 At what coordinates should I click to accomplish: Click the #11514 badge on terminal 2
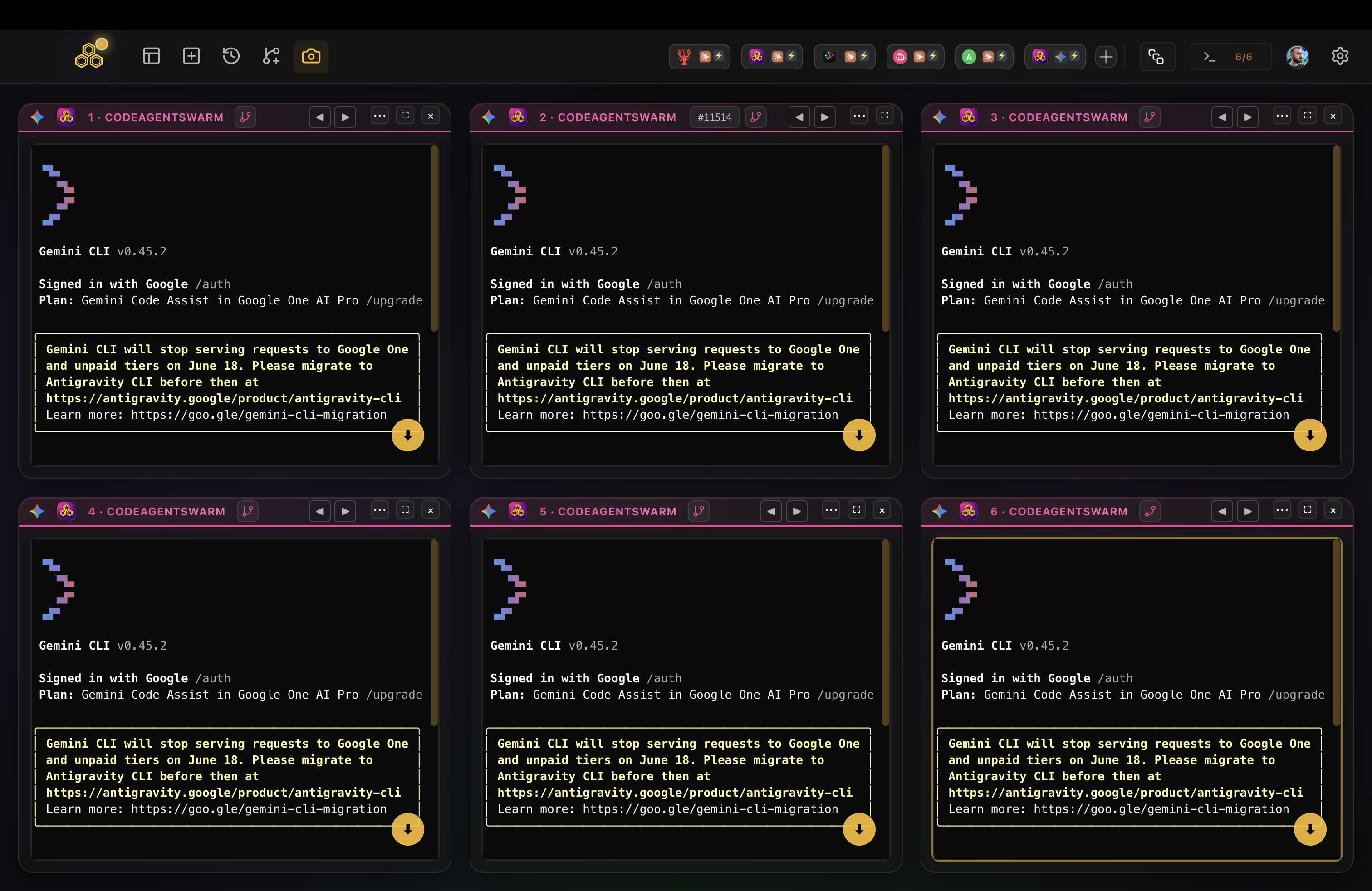[714, 117]
